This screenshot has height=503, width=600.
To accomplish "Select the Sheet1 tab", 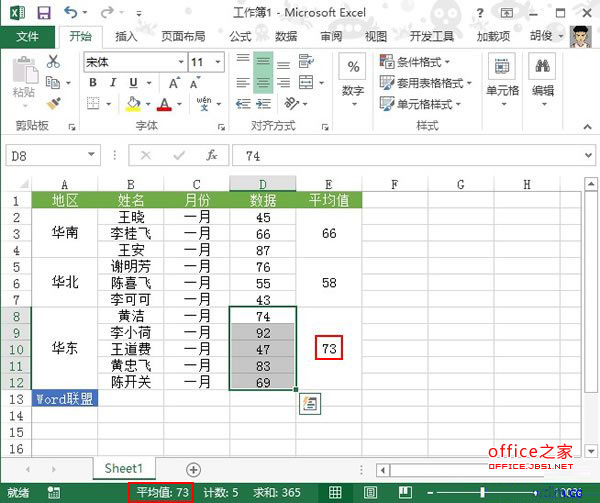I will pyautogui.click(x=124, y=469).
